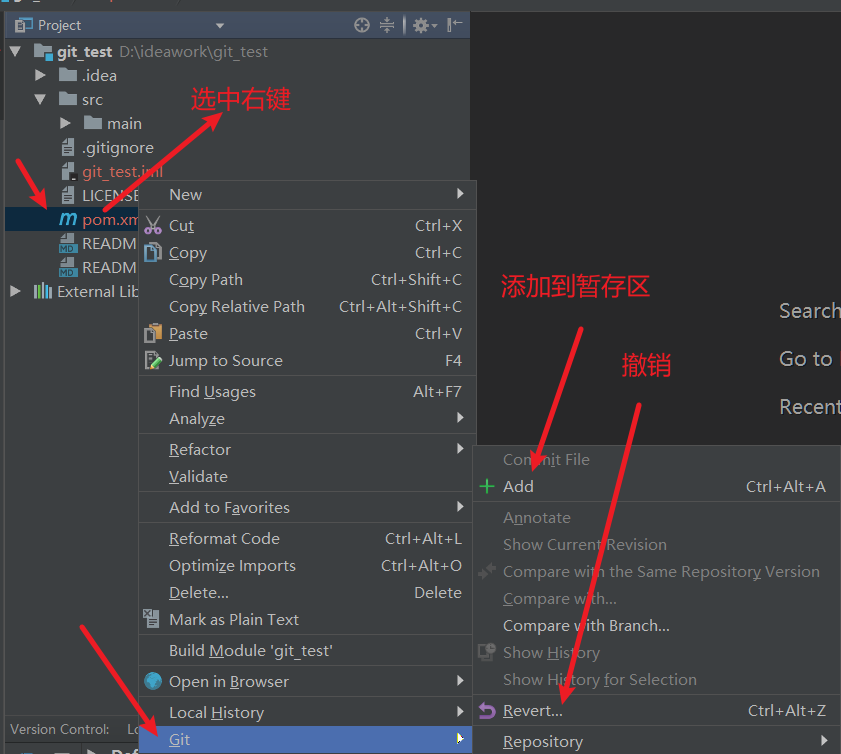This screenshot has height=754, width=841.
Task: Open the New submenu
Action: coord(307,194)
